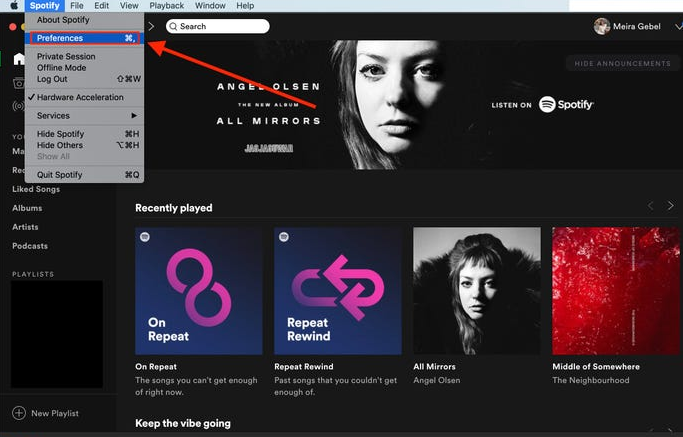The height and width of the screenshot is (437, 683).
Task: Enable Private Session from the menu
Action: [85, 56]
